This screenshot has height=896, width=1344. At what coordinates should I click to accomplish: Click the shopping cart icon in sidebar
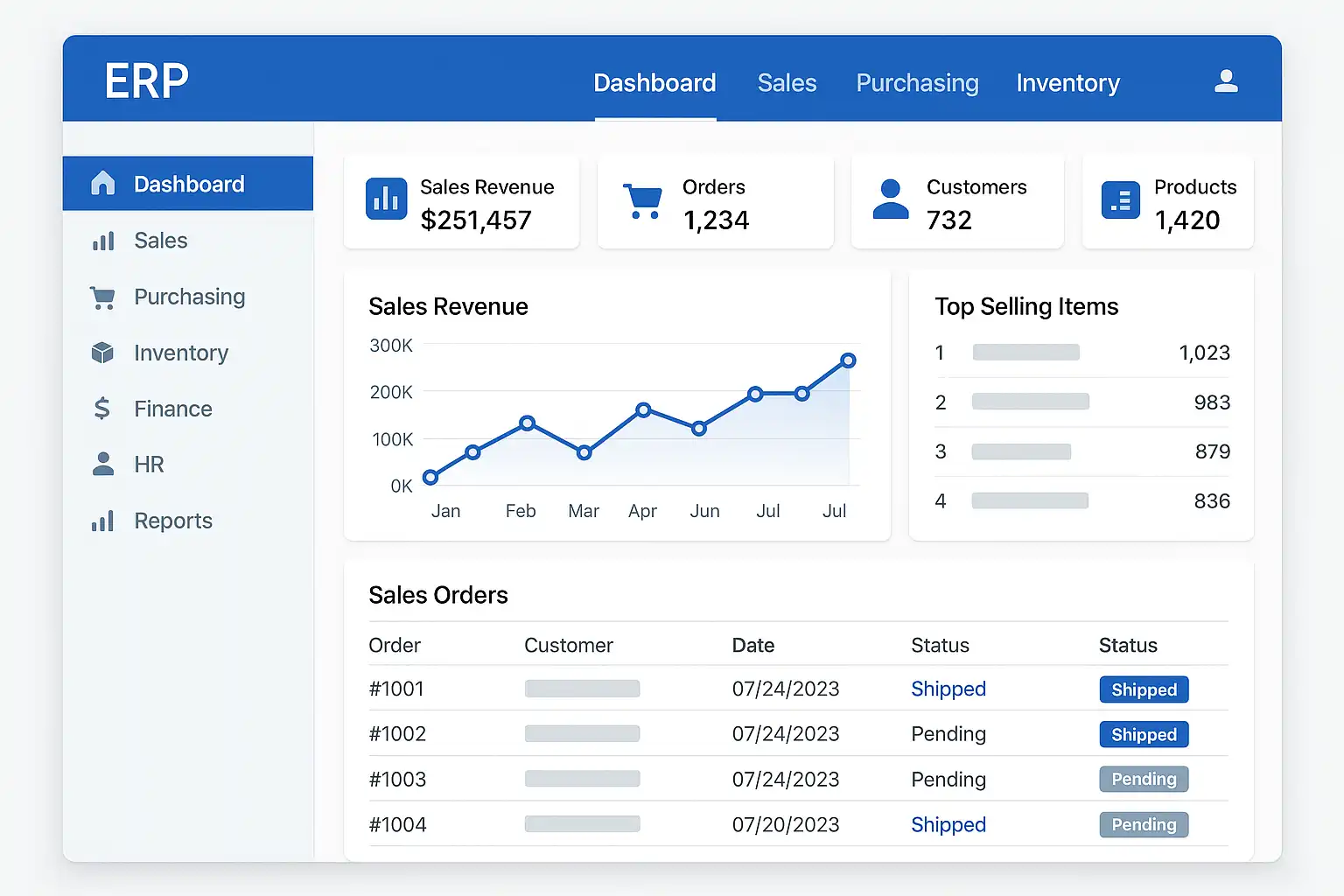click(103, 297)
